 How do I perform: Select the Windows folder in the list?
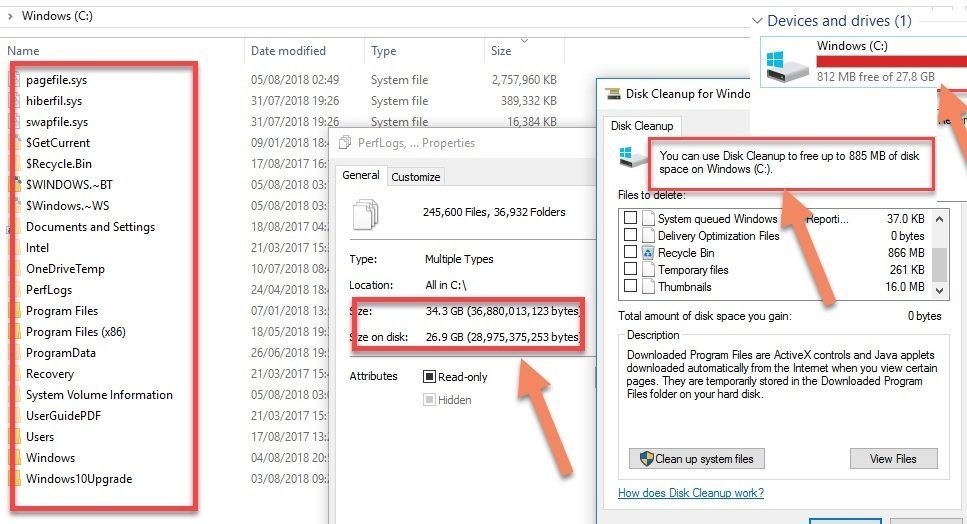coord(50,457)
